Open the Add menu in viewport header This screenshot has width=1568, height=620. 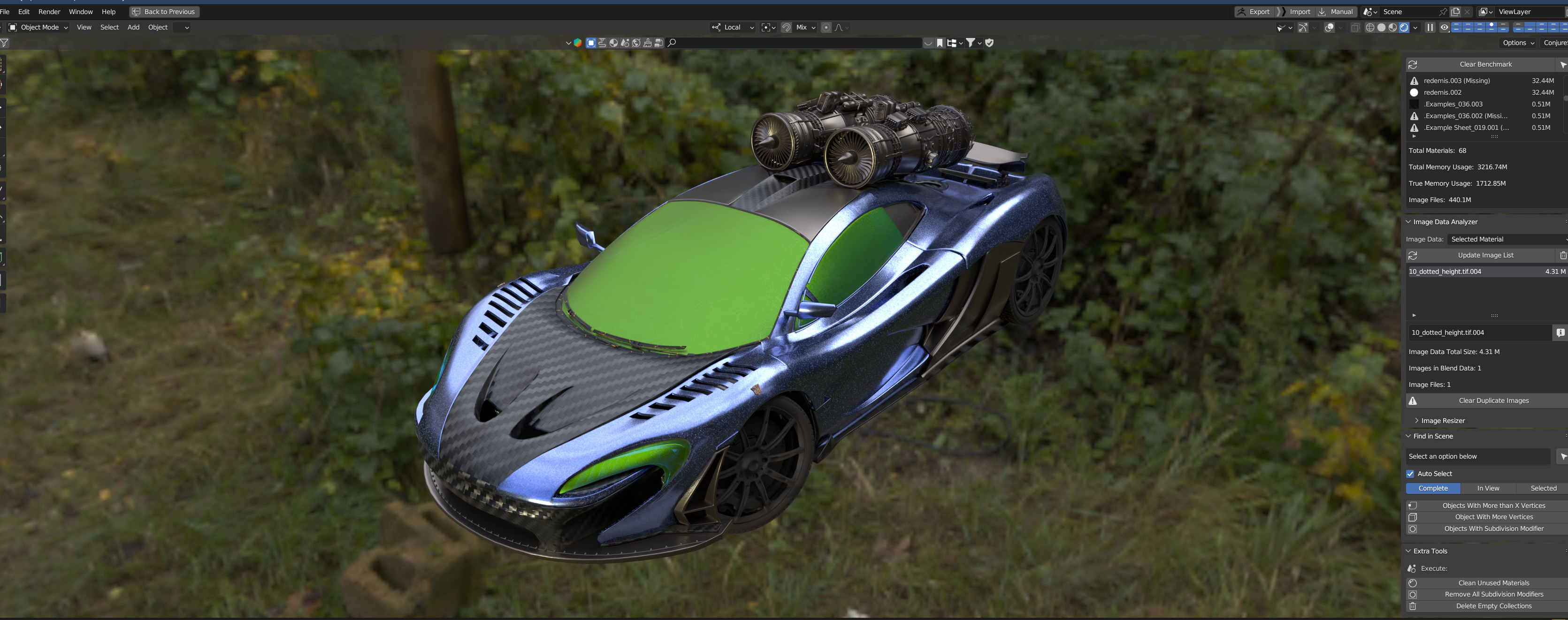pos(133,27)
